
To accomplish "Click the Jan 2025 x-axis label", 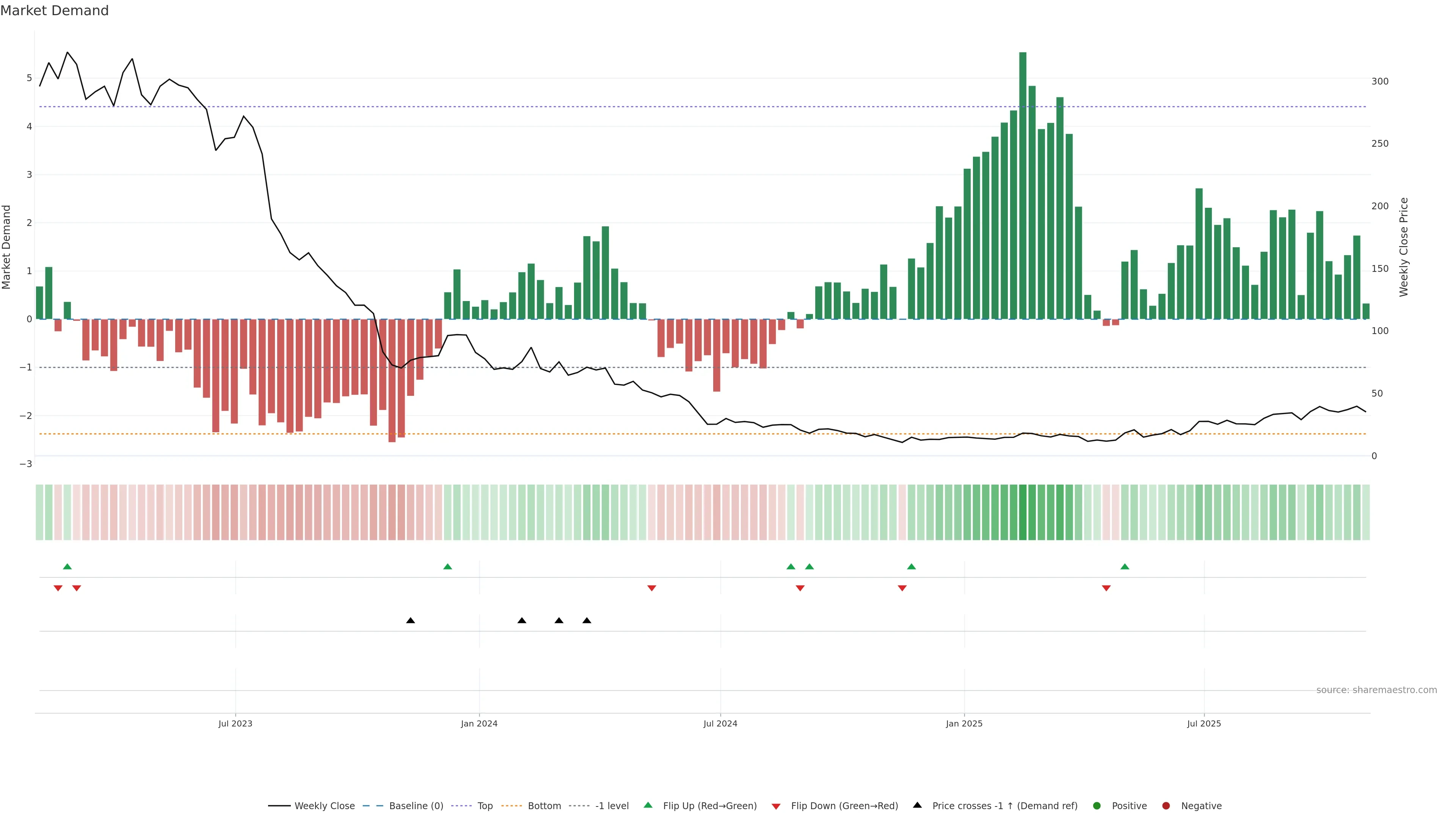I will (x=964, y=724).
